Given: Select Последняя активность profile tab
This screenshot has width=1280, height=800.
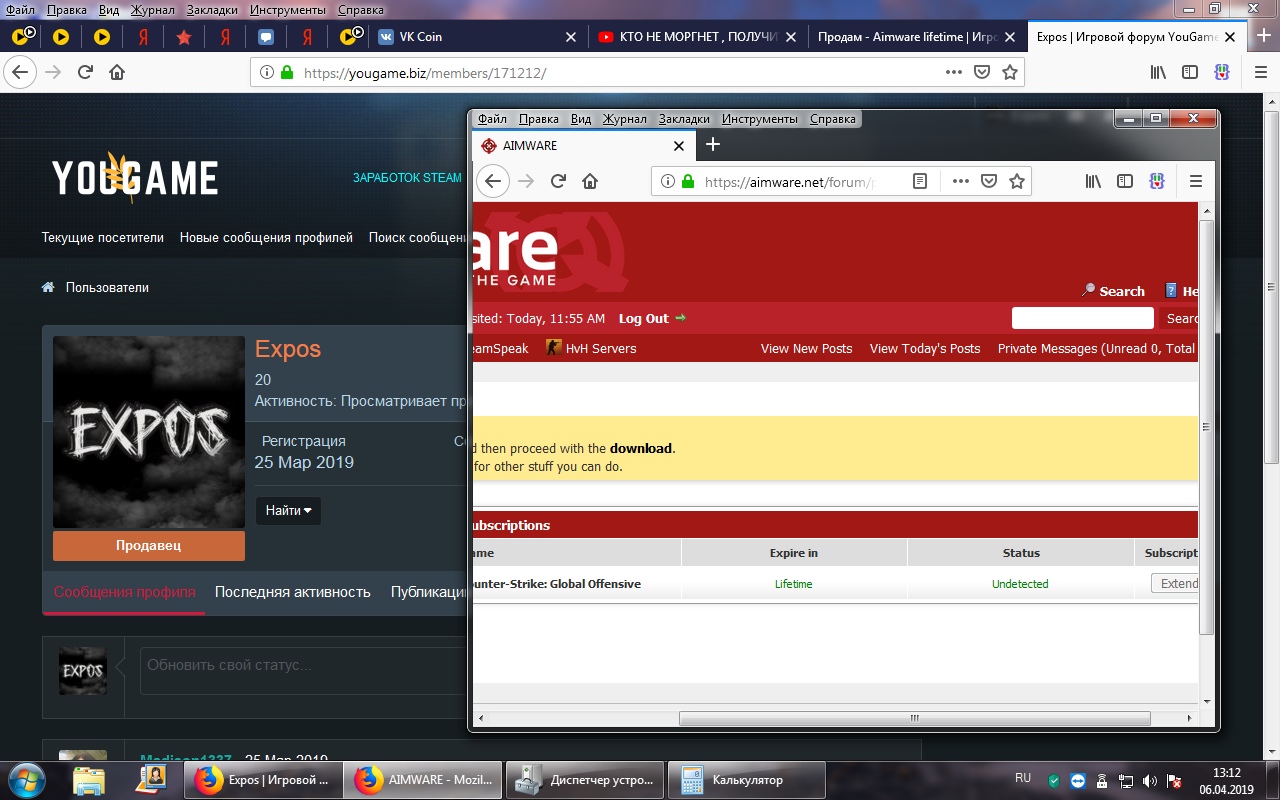Looking at the screenshot, I should (x=292, y=591).
